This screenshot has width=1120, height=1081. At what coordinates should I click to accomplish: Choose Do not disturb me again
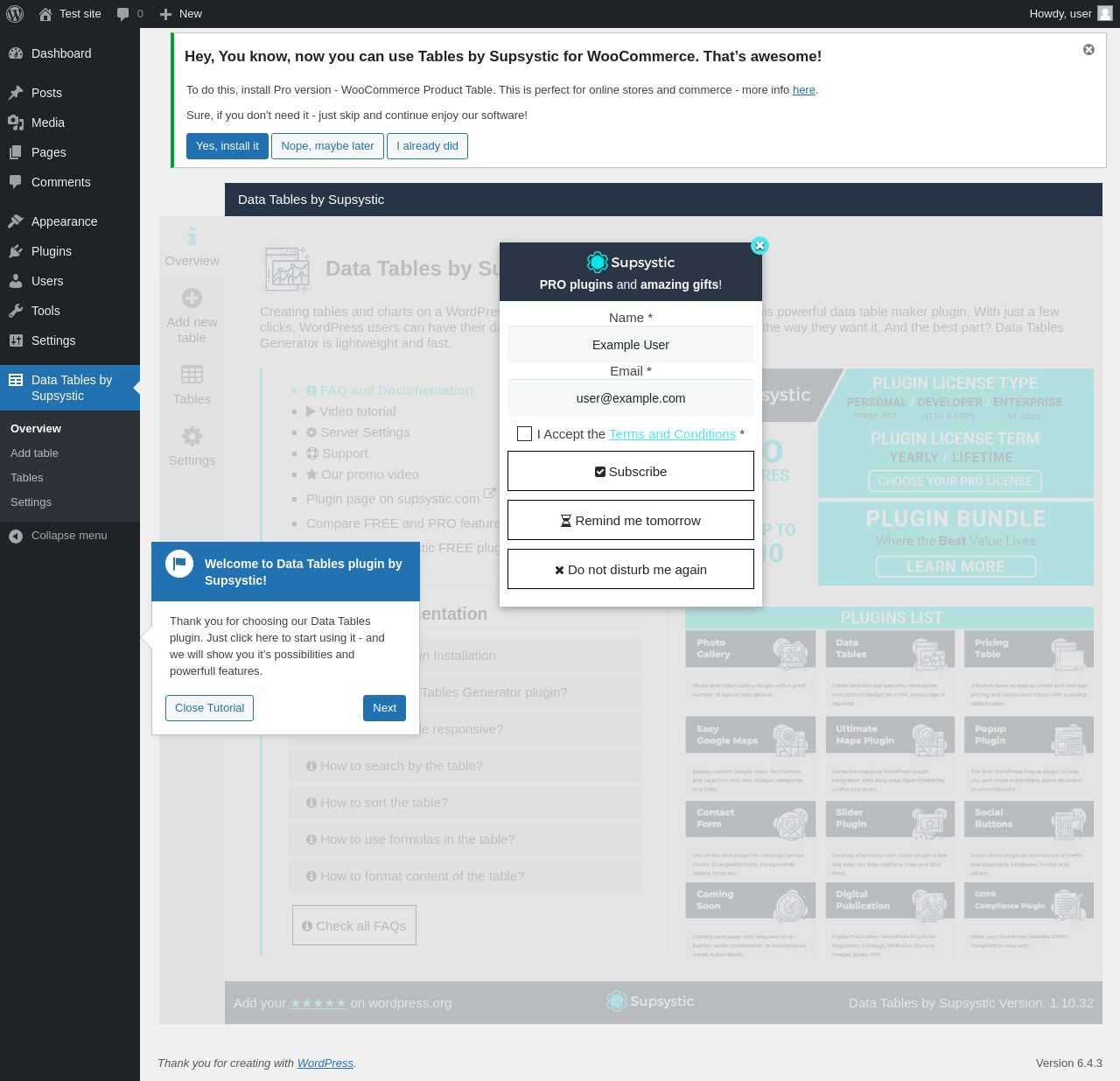[631, 570]
